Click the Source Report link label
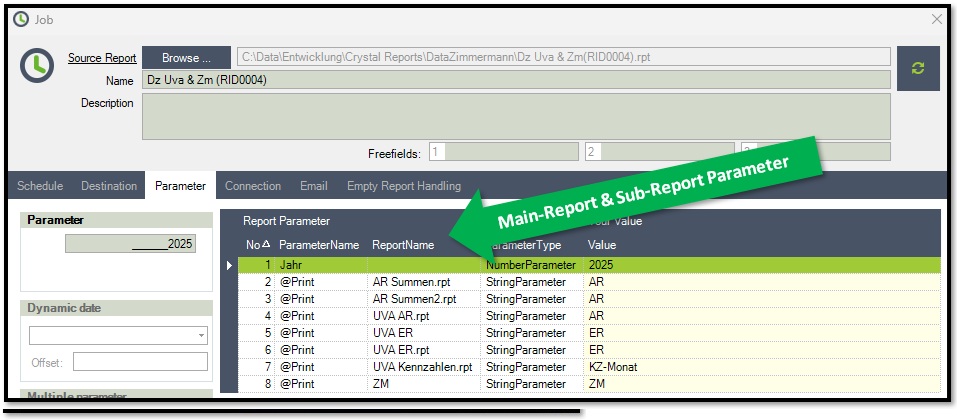 pyautogui.click(x=102, y=58)
